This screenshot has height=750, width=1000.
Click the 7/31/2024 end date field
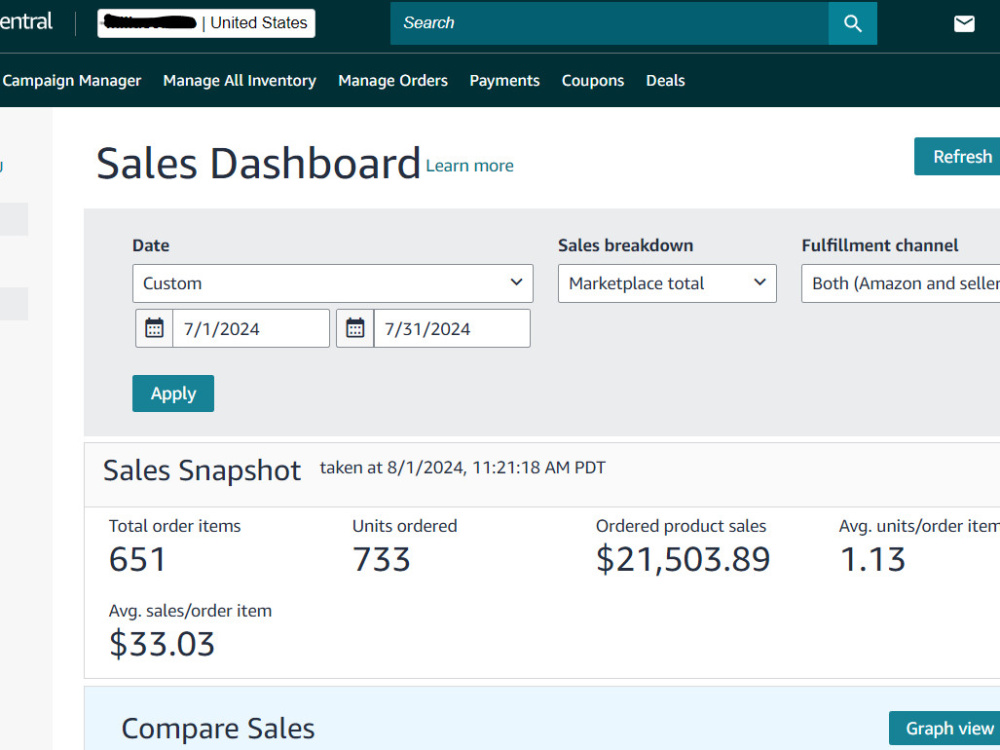[452, 328]
